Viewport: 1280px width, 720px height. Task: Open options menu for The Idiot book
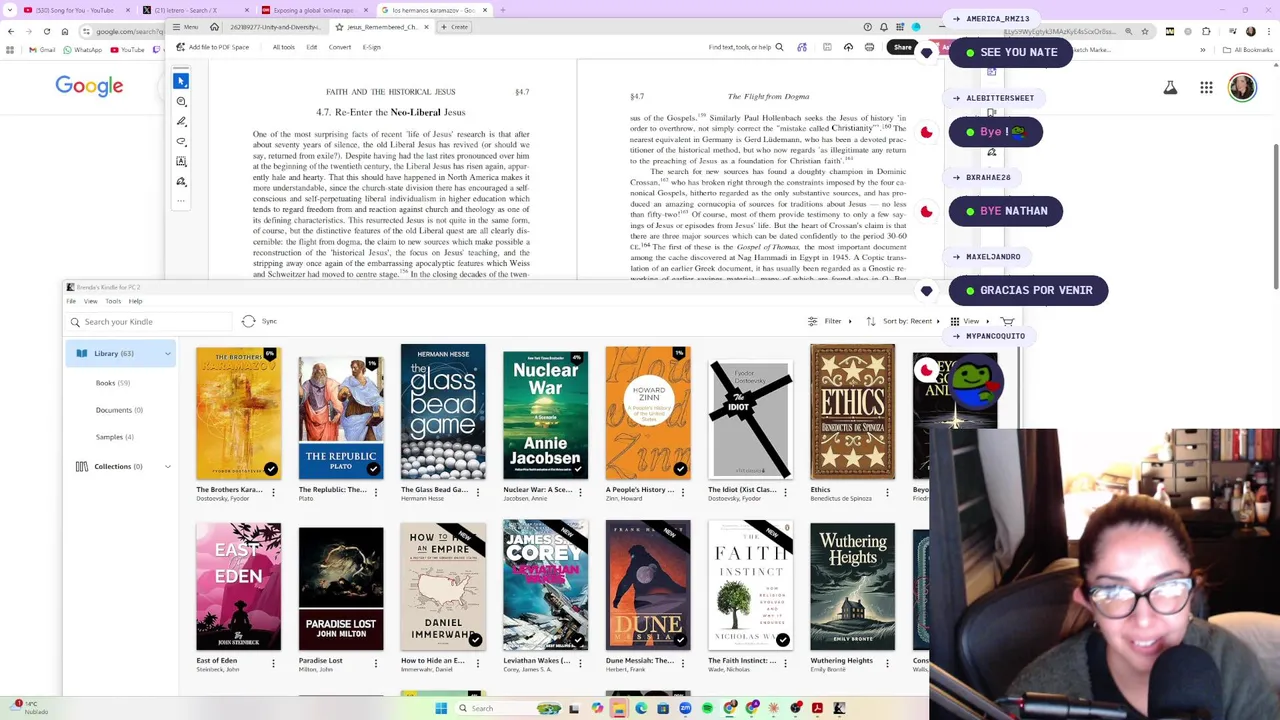pyautogui.click(x=785, y=492)
